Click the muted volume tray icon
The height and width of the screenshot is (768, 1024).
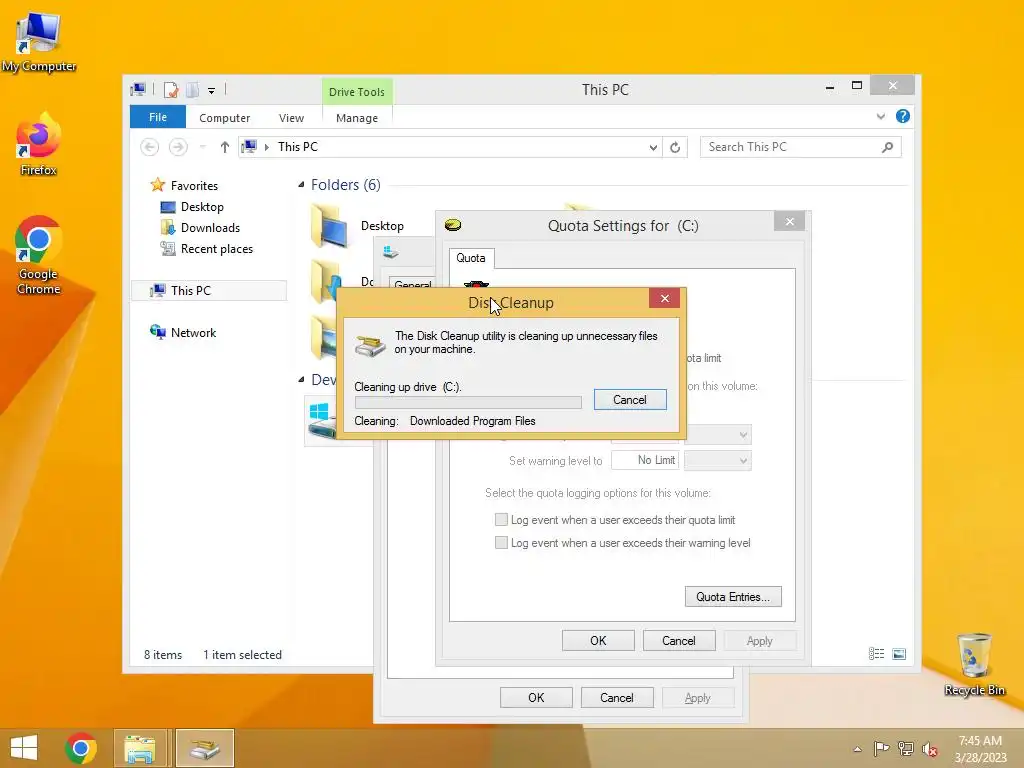click(930, 749)
